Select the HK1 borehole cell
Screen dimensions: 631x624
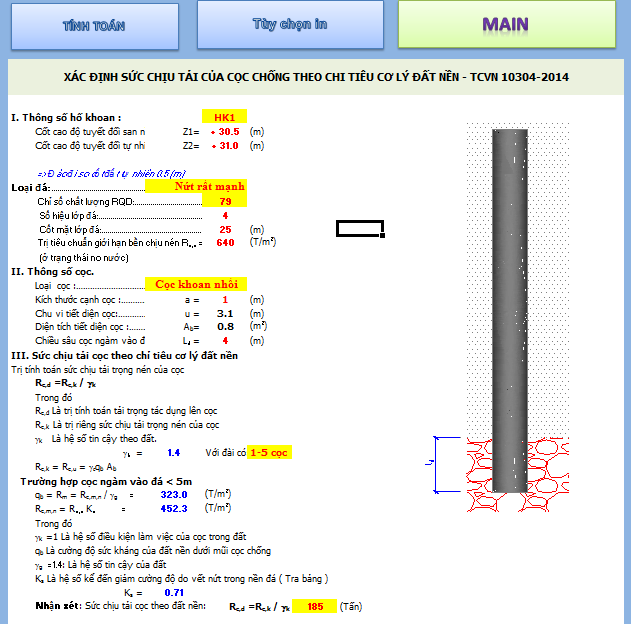click(x=224, y=117)
